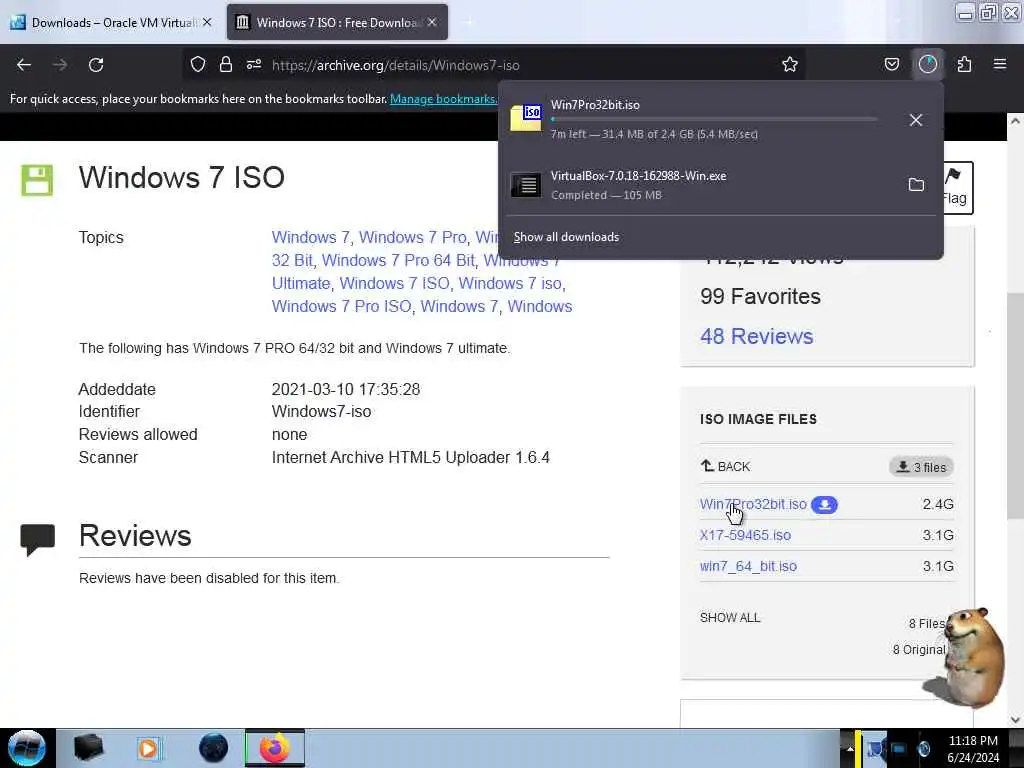Click the Win7Pro32bit.iso file icon in downloads
The width and height of the screenshot is (1024, 768).
pos(526,119)
